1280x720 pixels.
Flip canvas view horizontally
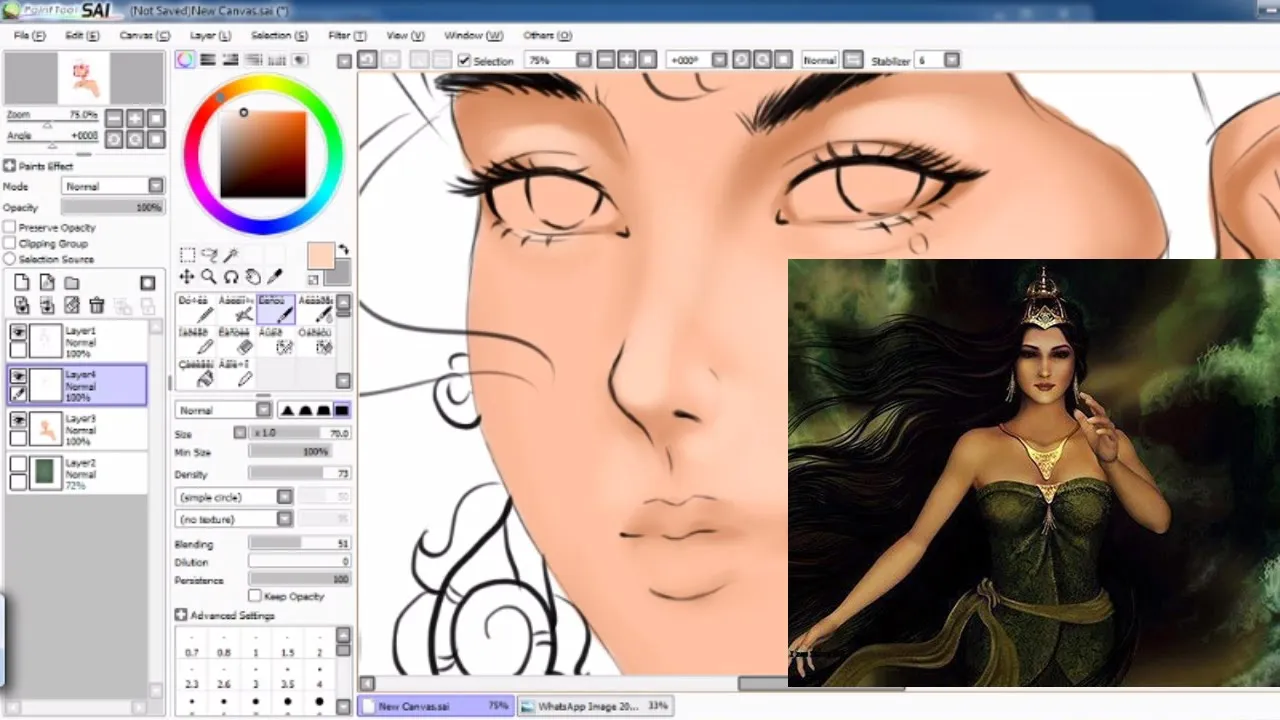click(852, 60)
